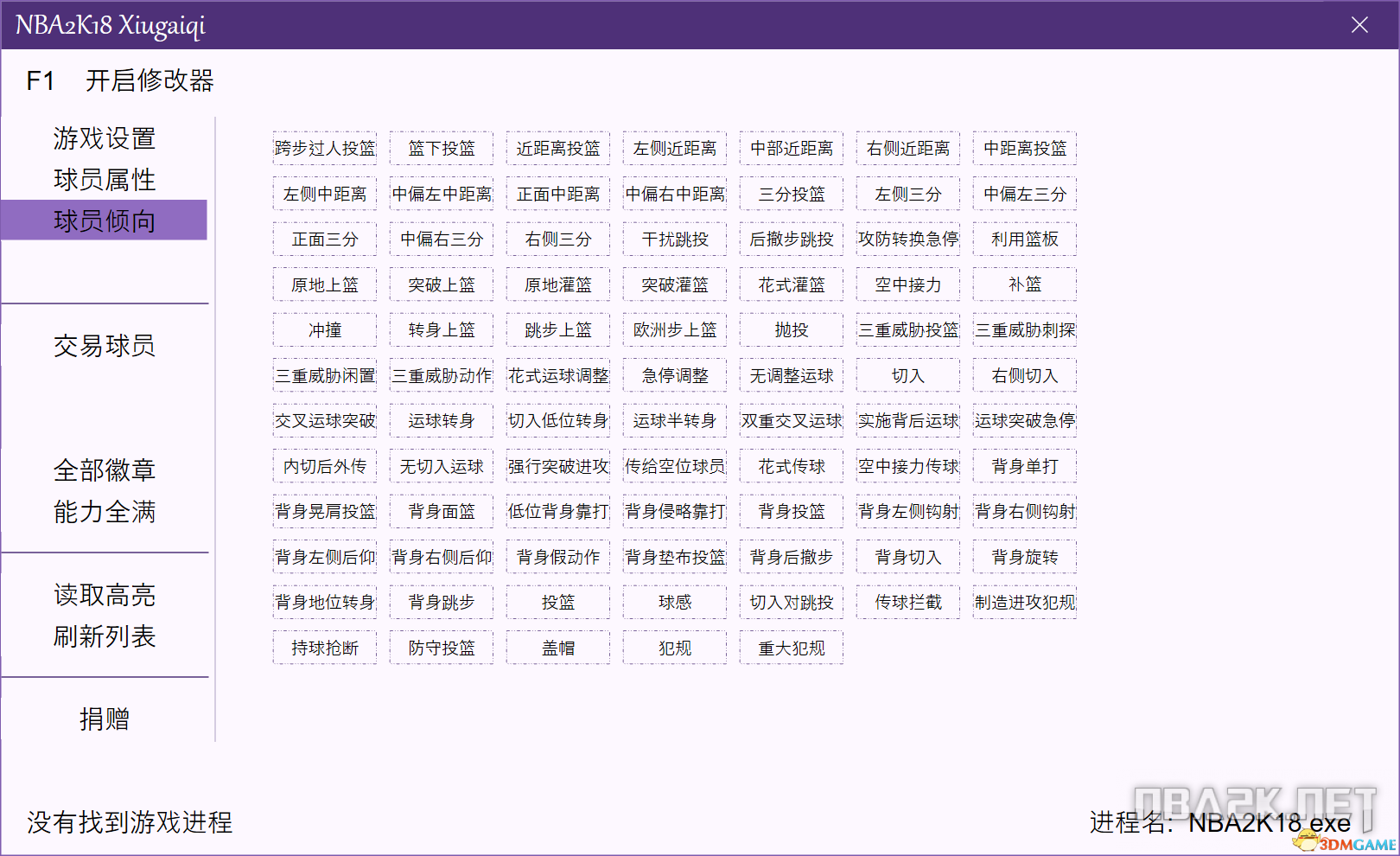Select the 持球抢断 tendency
The height and width of the screenshot is (856, 1400).
(325, 648)
